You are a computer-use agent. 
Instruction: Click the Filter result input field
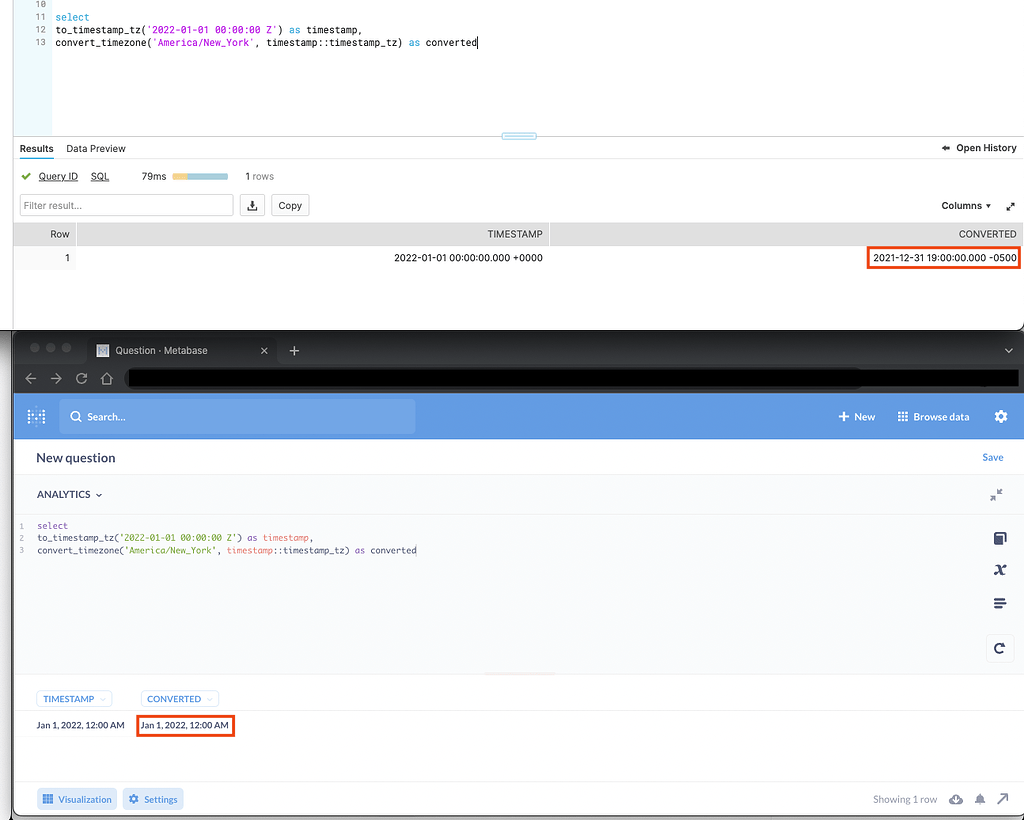tap(126, 205)
